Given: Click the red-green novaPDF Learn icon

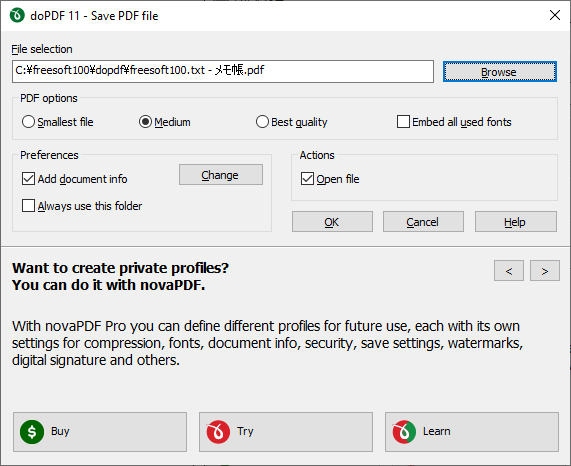Looking at the screenshot, I should point(404,432).
